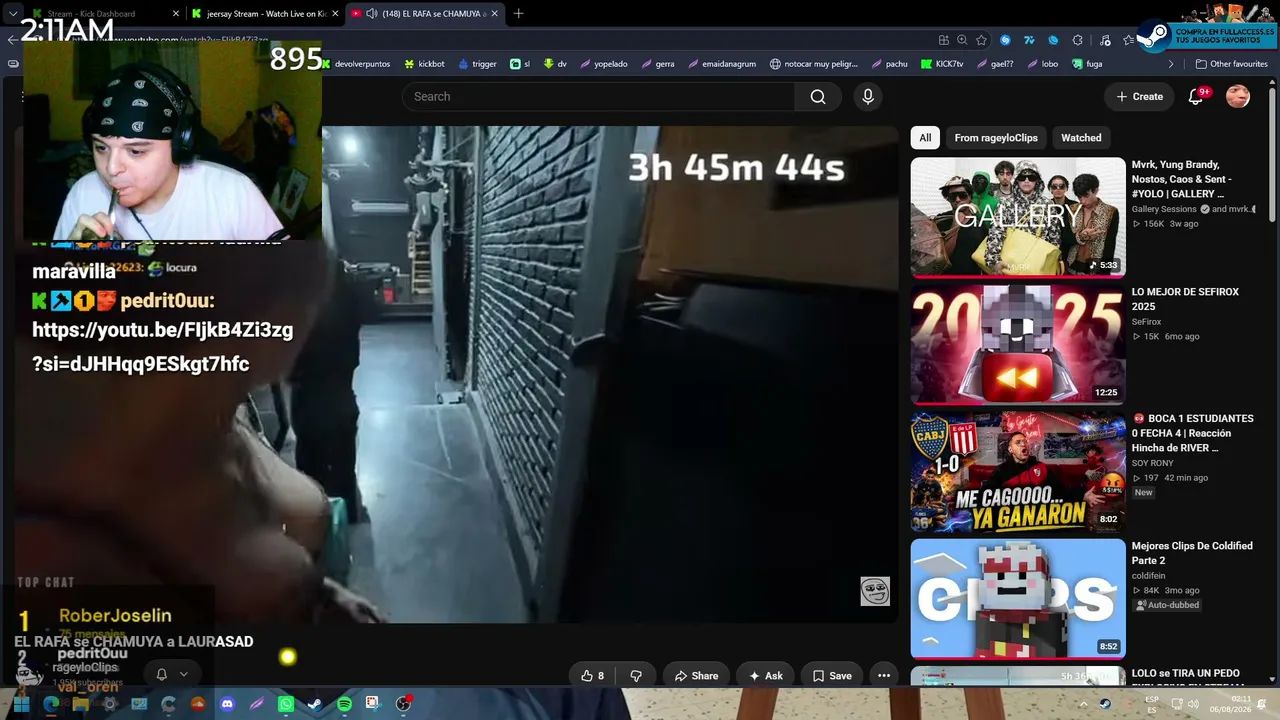Image resolution: width=1280 pixels, height=720 pixels.
Task: Mute the YouTube tab via speaker icon
Action: [372, 14]
